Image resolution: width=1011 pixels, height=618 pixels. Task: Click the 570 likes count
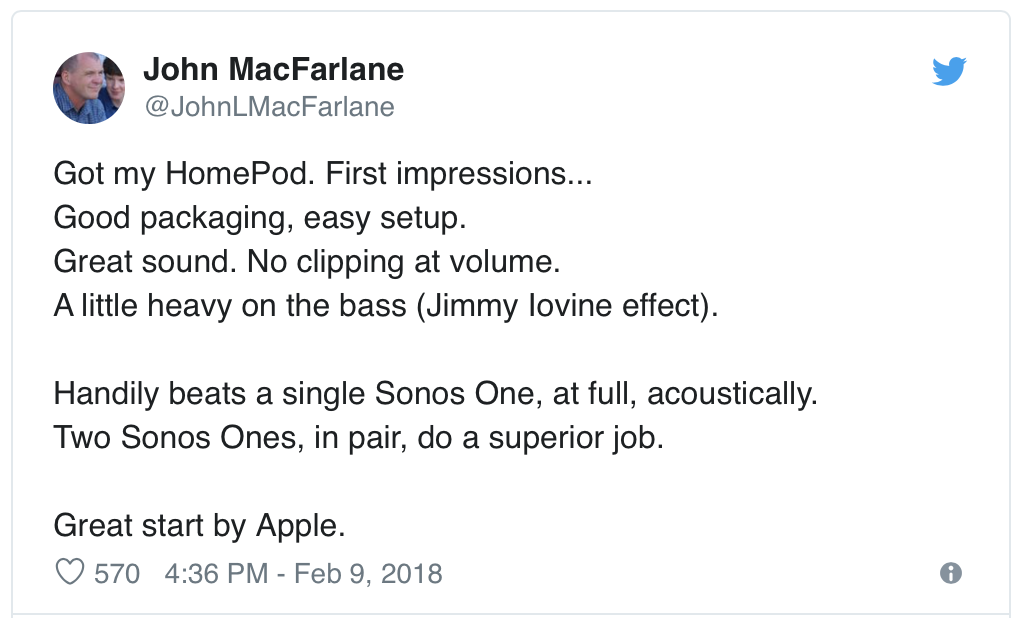[117, 574]
